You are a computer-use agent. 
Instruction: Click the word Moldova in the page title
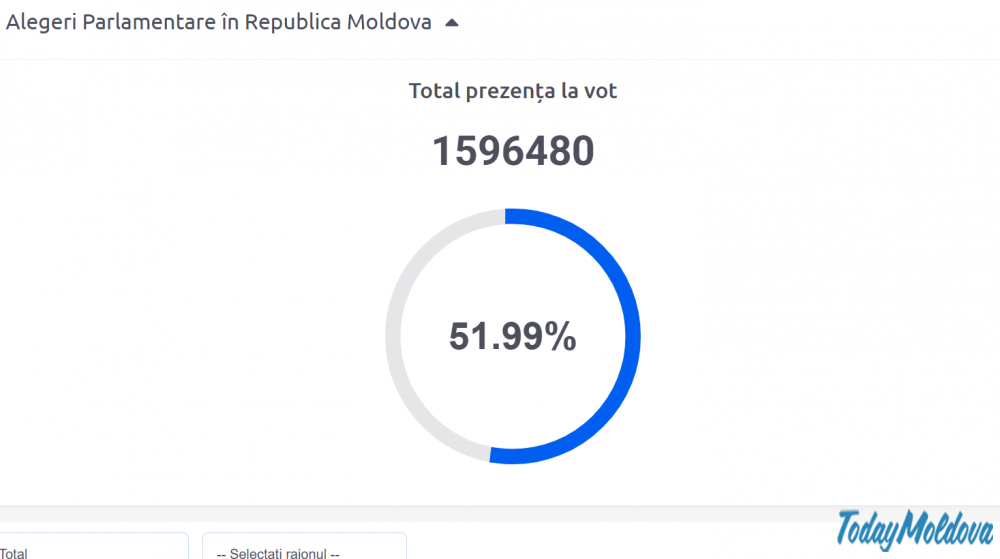[389, 23]
